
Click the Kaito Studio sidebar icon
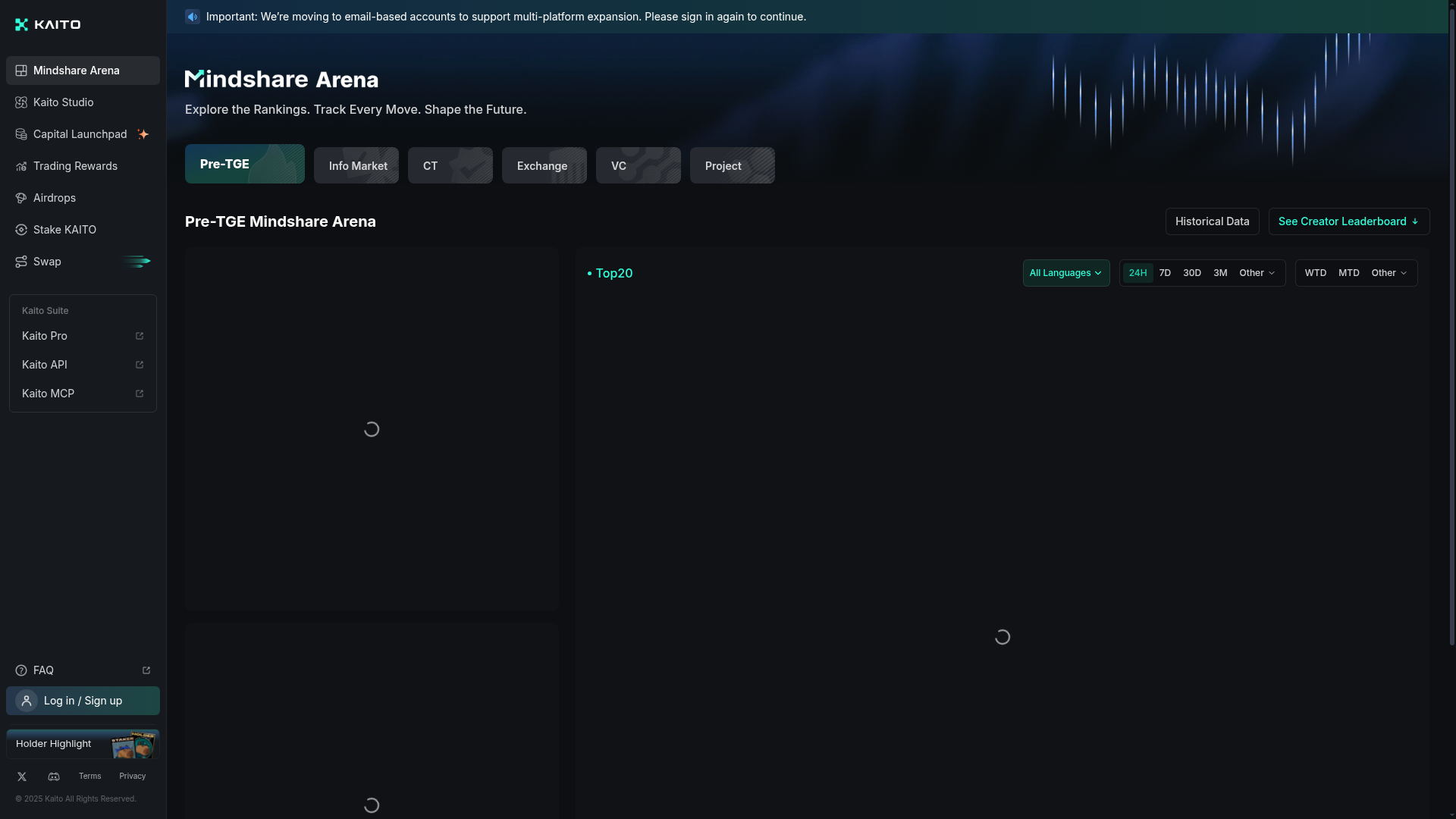(21, 102)
